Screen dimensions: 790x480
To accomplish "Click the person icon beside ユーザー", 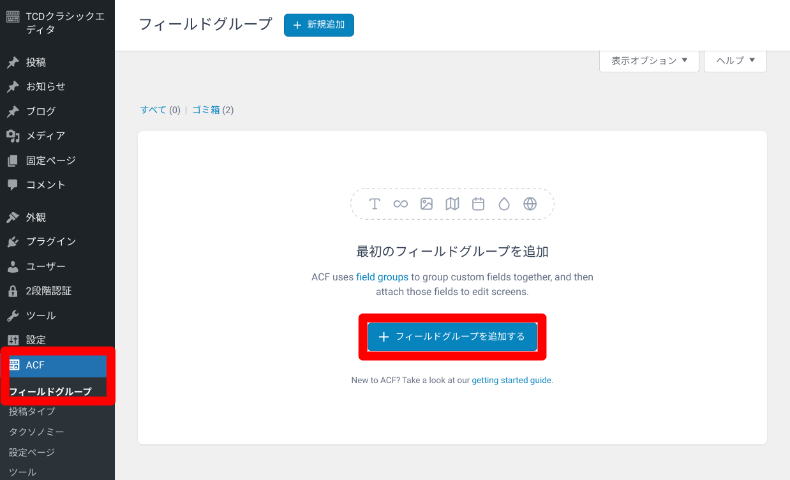I will (x=13, y=266).
